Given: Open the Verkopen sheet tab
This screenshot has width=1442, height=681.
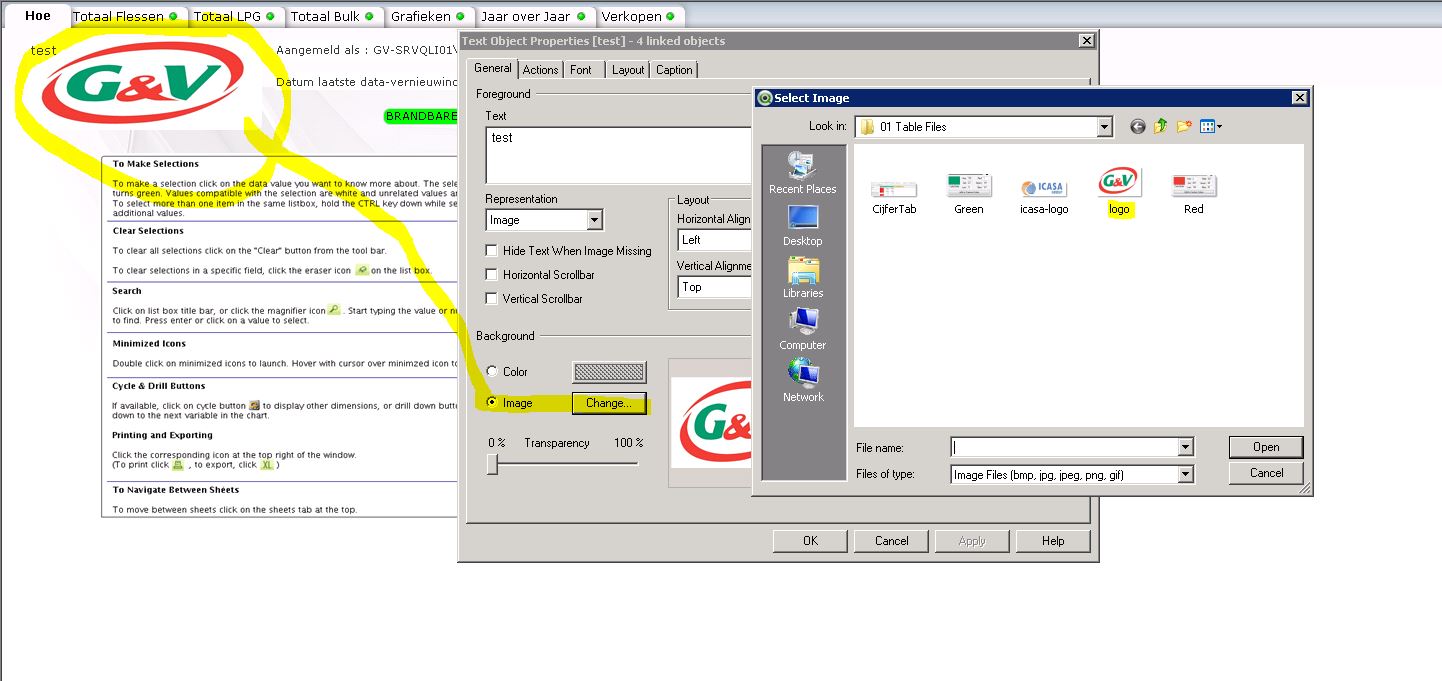Looking at the screenshot, I should (640, 17).
